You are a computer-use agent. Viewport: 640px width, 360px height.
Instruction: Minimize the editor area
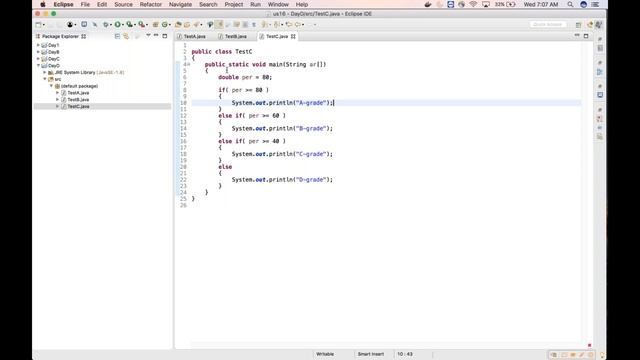click(577, 36)
